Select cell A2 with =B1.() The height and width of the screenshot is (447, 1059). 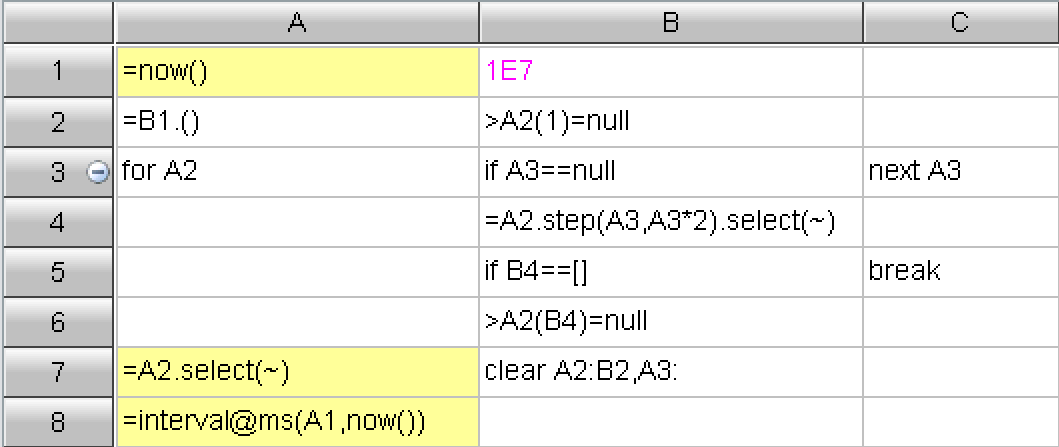tap(297, 122)
